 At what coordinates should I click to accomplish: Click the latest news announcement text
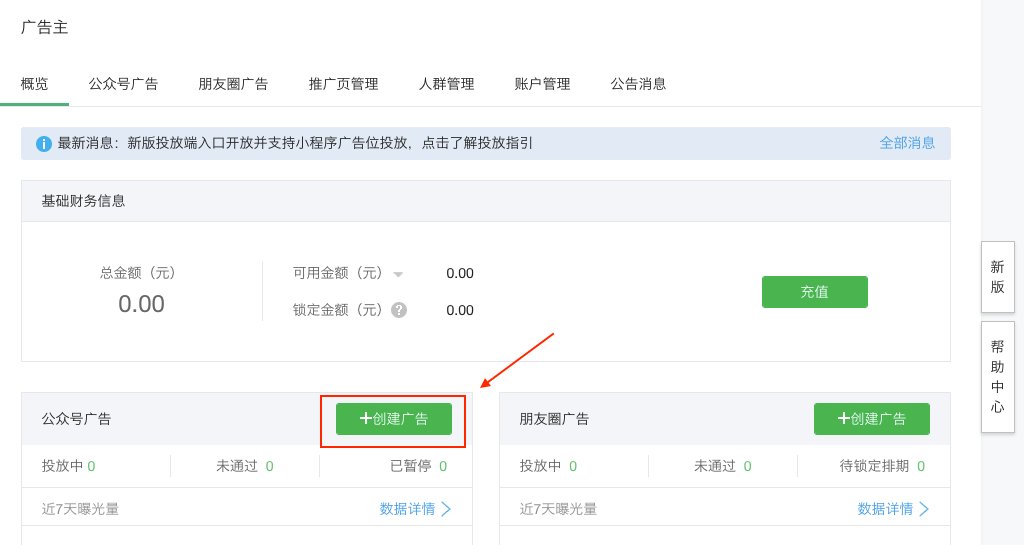tap(330, 143)
